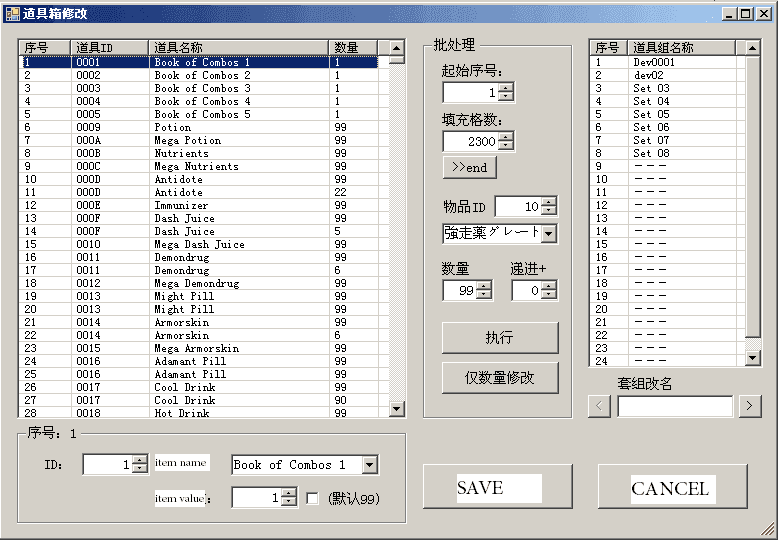Click set list scrollbar up arrow
This screenshot has width=778, height=540.
(x=753, y=48)
